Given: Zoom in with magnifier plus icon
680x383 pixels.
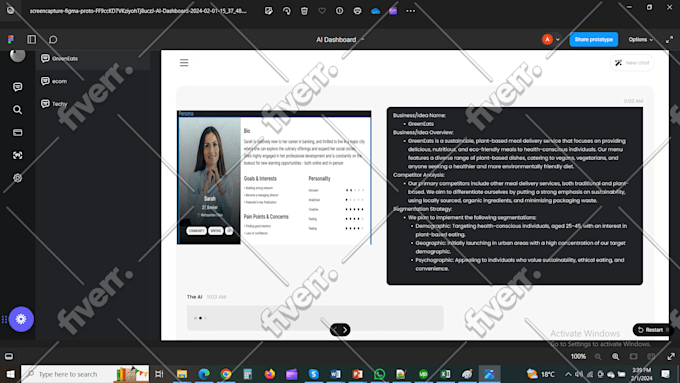Looking at the screenshot, I should [x=616, y=357].
